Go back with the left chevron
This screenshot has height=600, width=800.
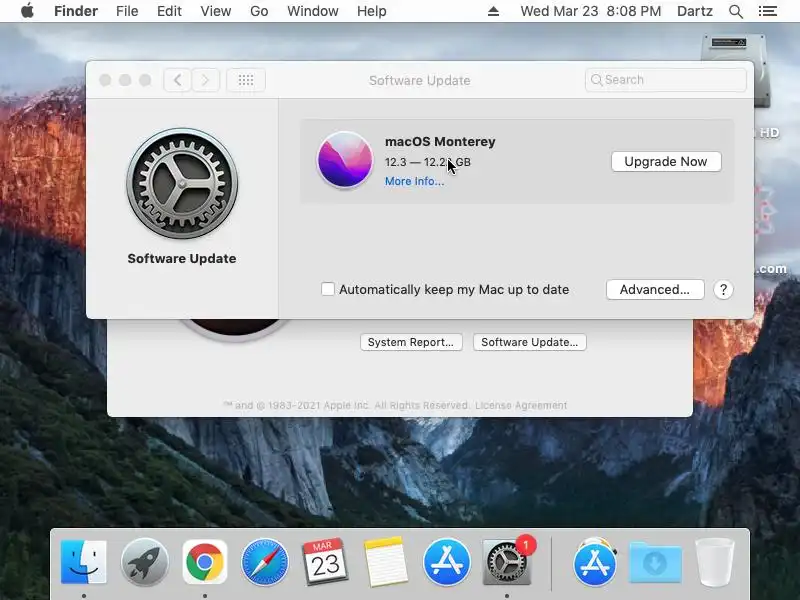[x=178, y=80]
